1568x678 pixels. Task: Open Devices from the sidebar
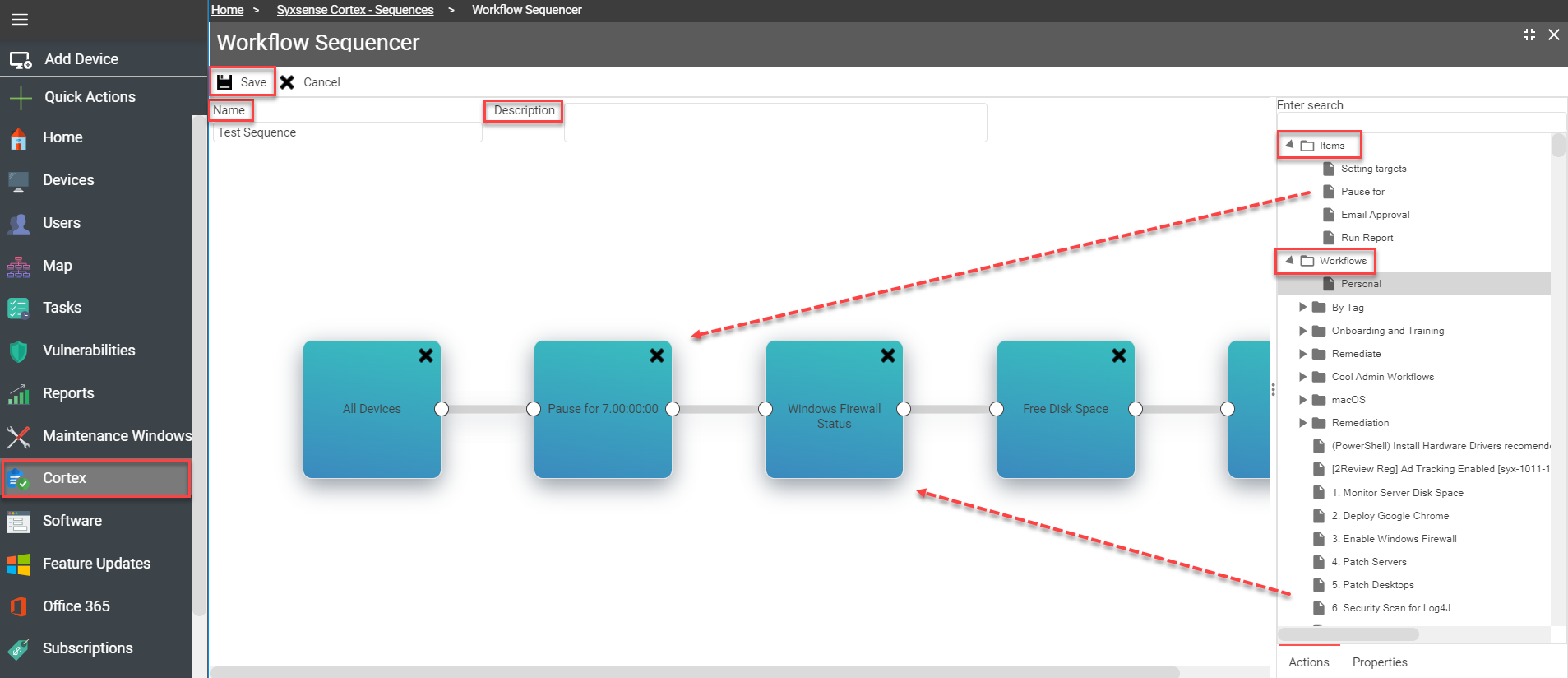68,180
